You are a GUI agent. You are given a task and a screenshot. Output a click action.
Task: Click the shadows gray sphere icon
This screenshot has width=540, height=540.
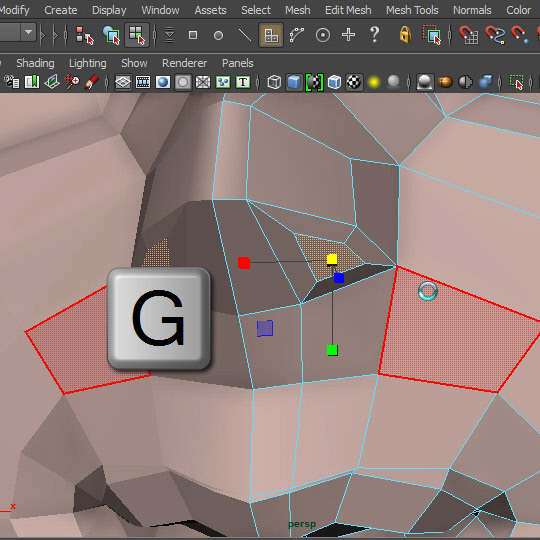pyautogui.click(x=393, y=82)
